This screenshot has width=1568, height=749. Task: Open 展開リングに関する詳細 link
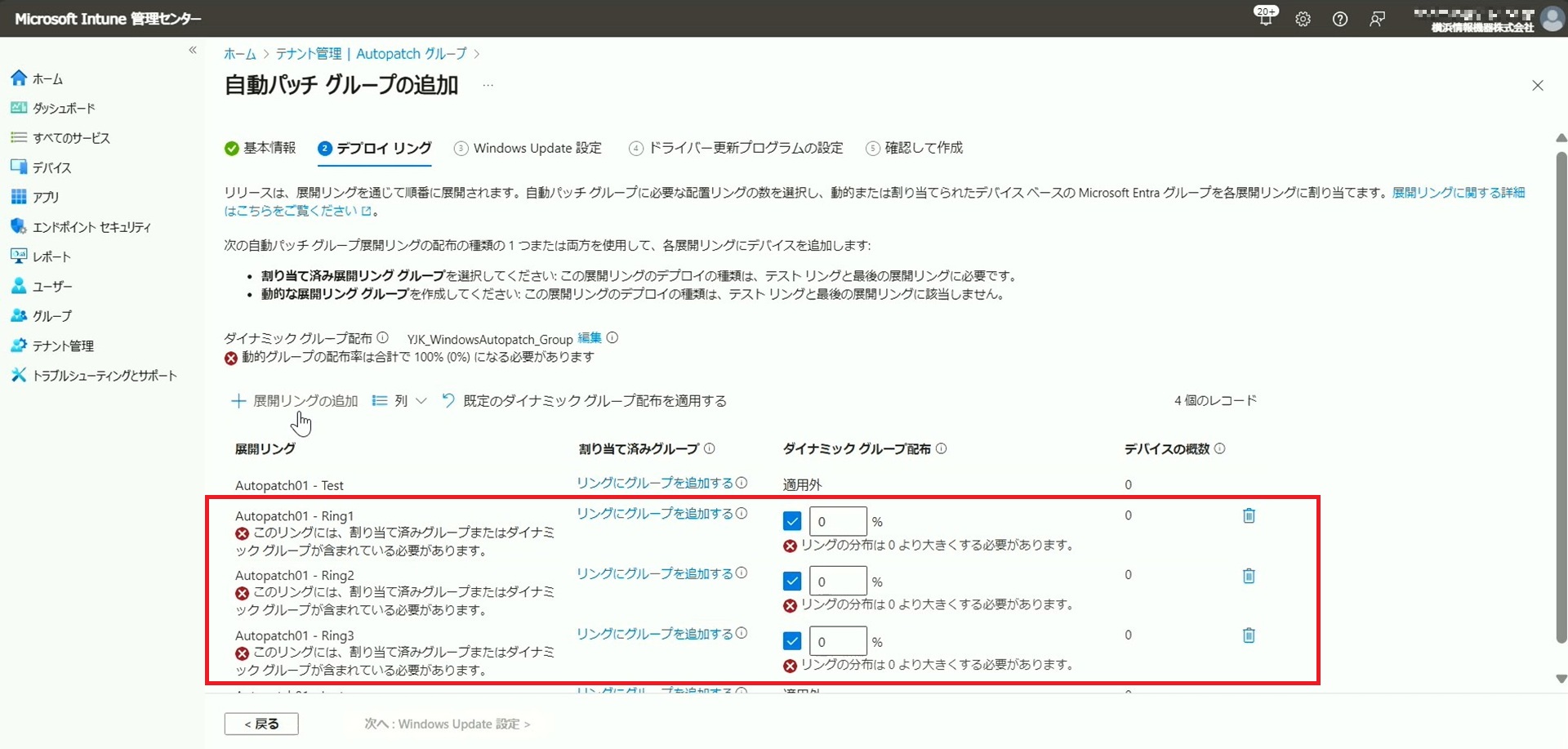[1459, 193]
